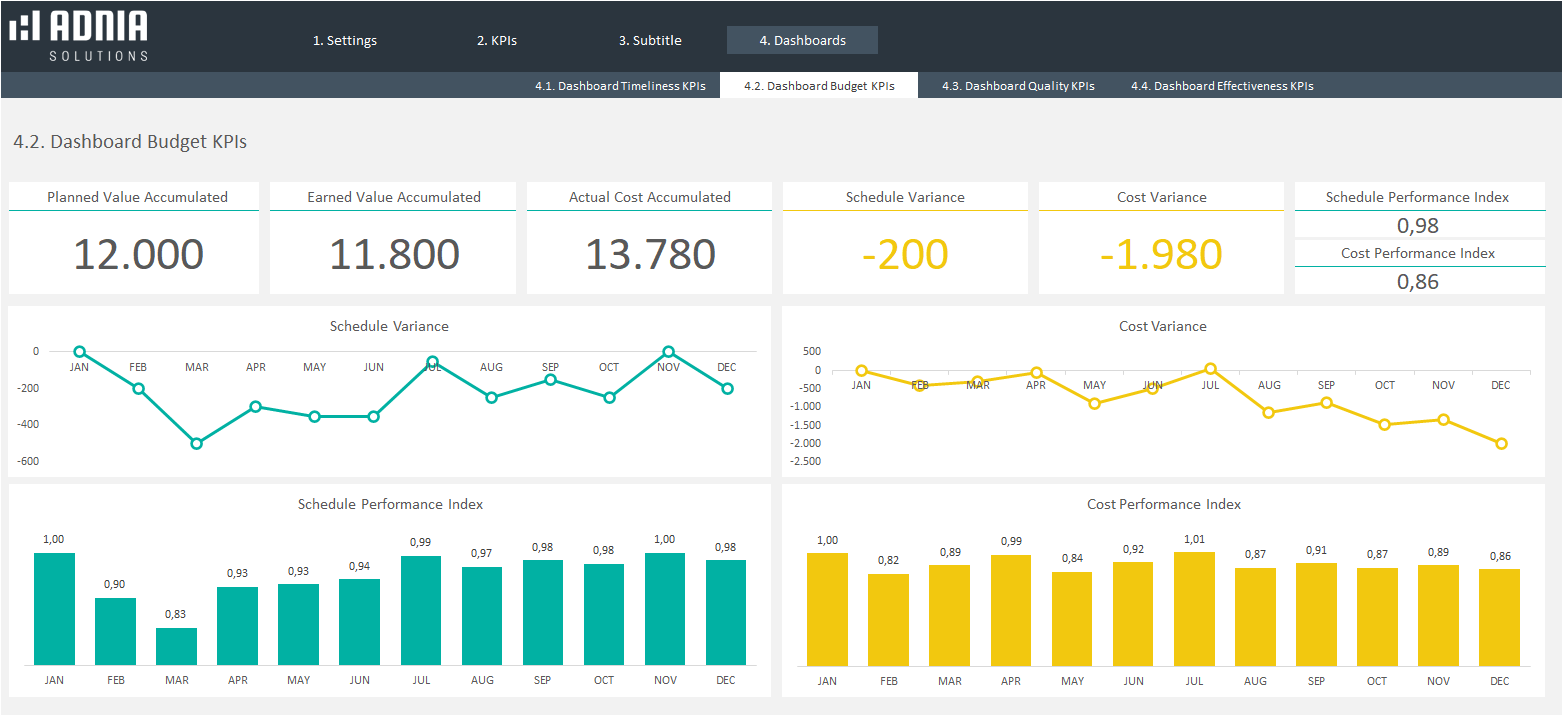Image resolution: width=1562 pixels, height=715 pixels.
Task: Select the MAR bar in Schedule Performance Index
Action: [176, 646]
